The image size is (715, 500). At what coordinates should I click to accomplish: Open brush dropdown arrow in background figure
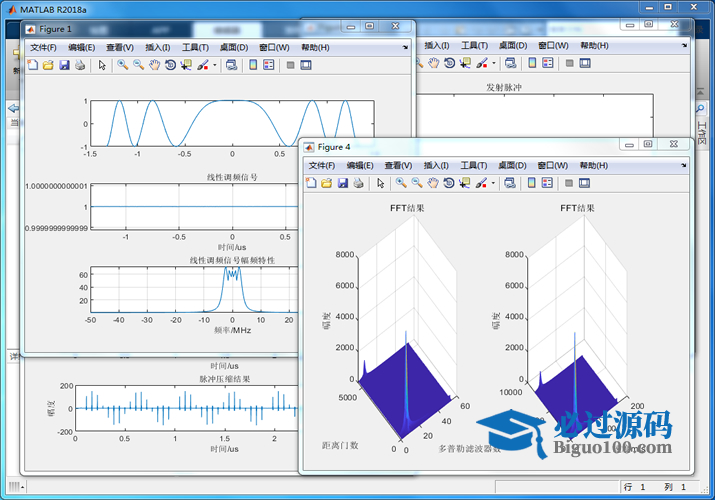click(x=494, y=63)
